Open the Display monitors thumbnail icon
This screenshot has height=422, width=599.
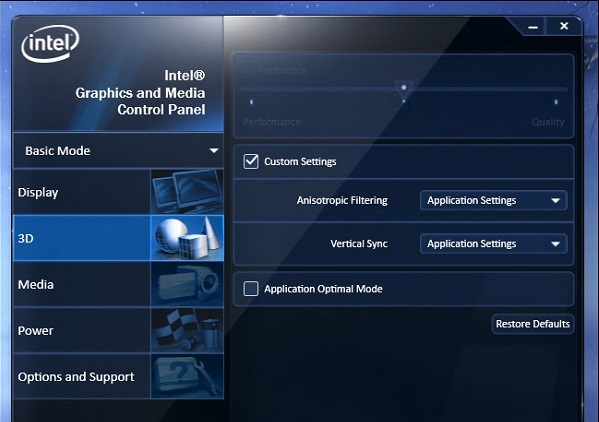[187, 192]
